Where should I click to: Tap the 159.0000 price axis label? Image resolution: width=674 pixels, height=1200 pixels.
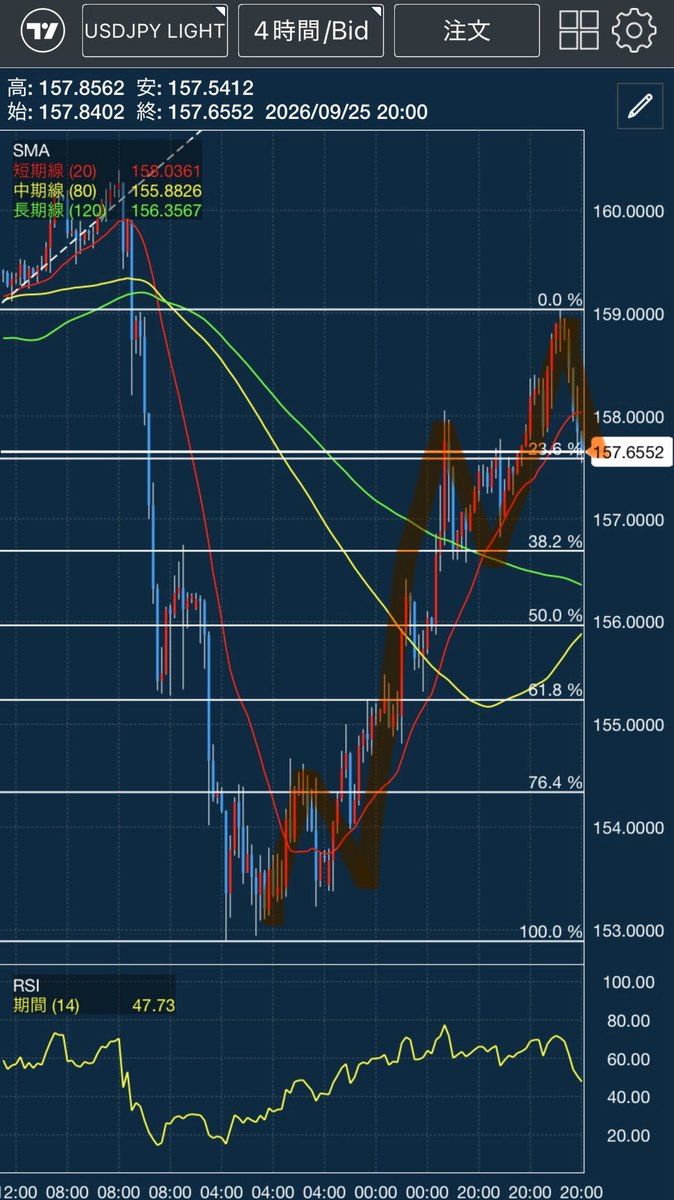point(629,314)
